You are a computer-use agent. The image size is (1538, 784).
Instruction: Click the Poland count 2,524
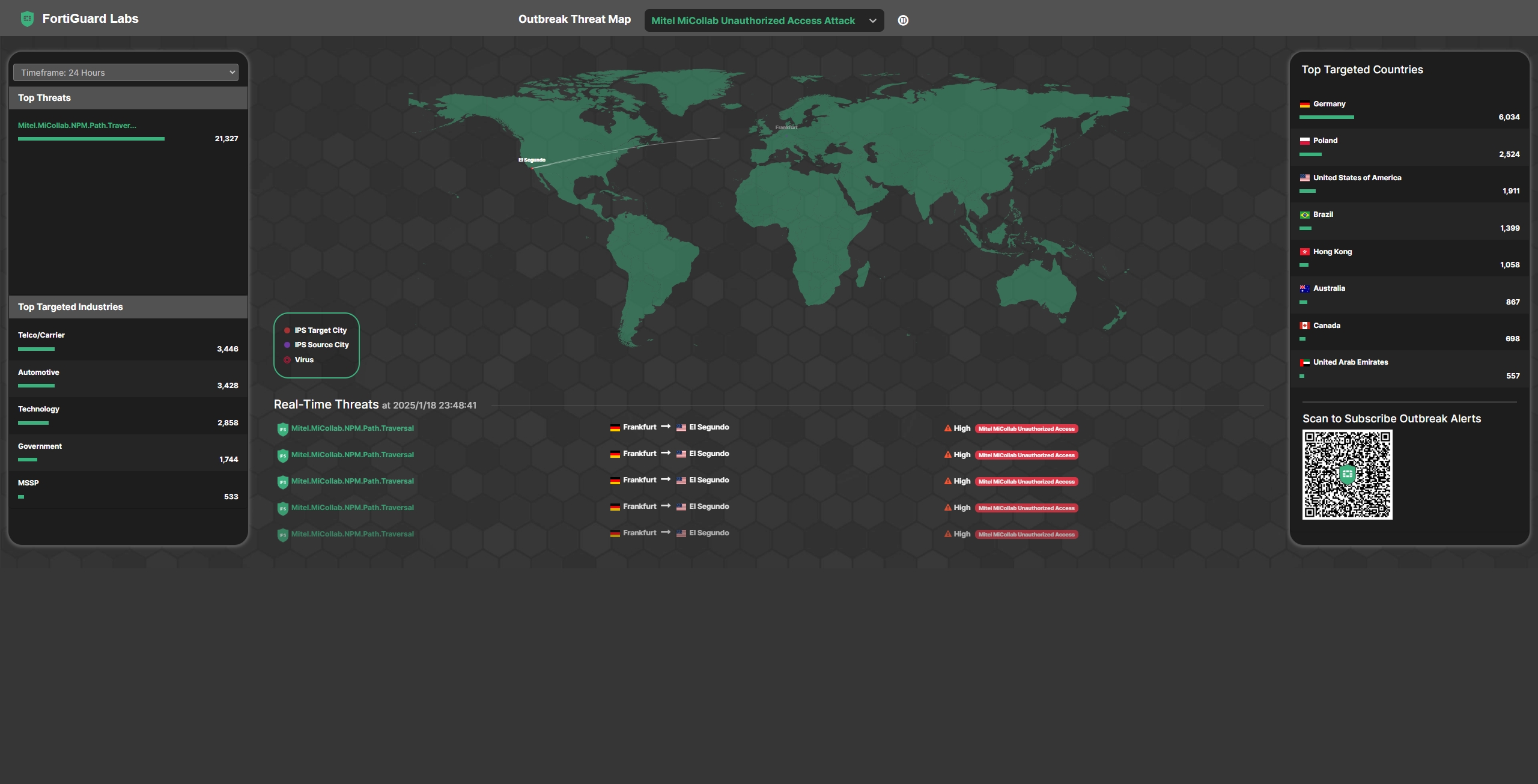point(1509,154)
